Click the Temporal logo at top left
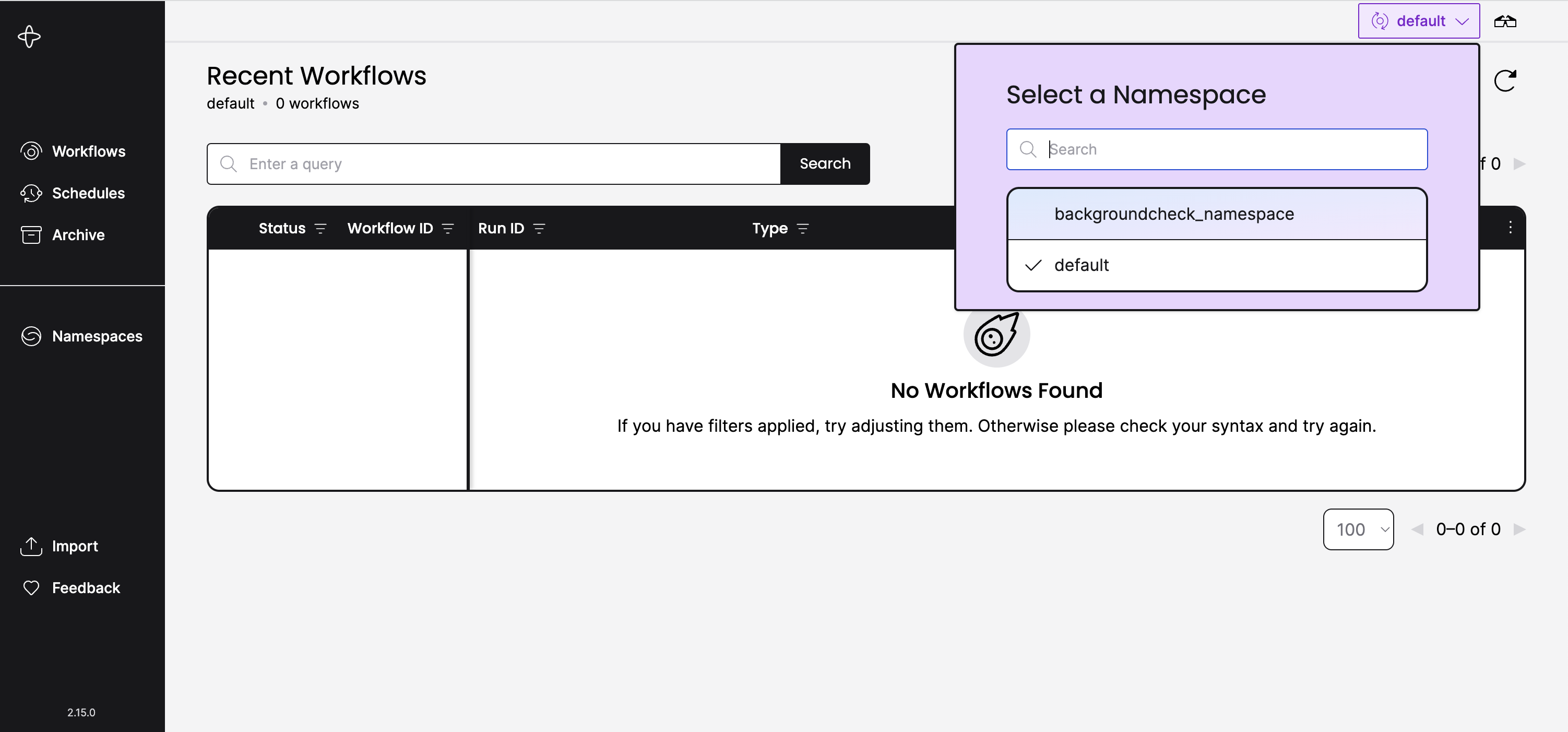This screenshot has height=732, width=1568. (29, 37)
